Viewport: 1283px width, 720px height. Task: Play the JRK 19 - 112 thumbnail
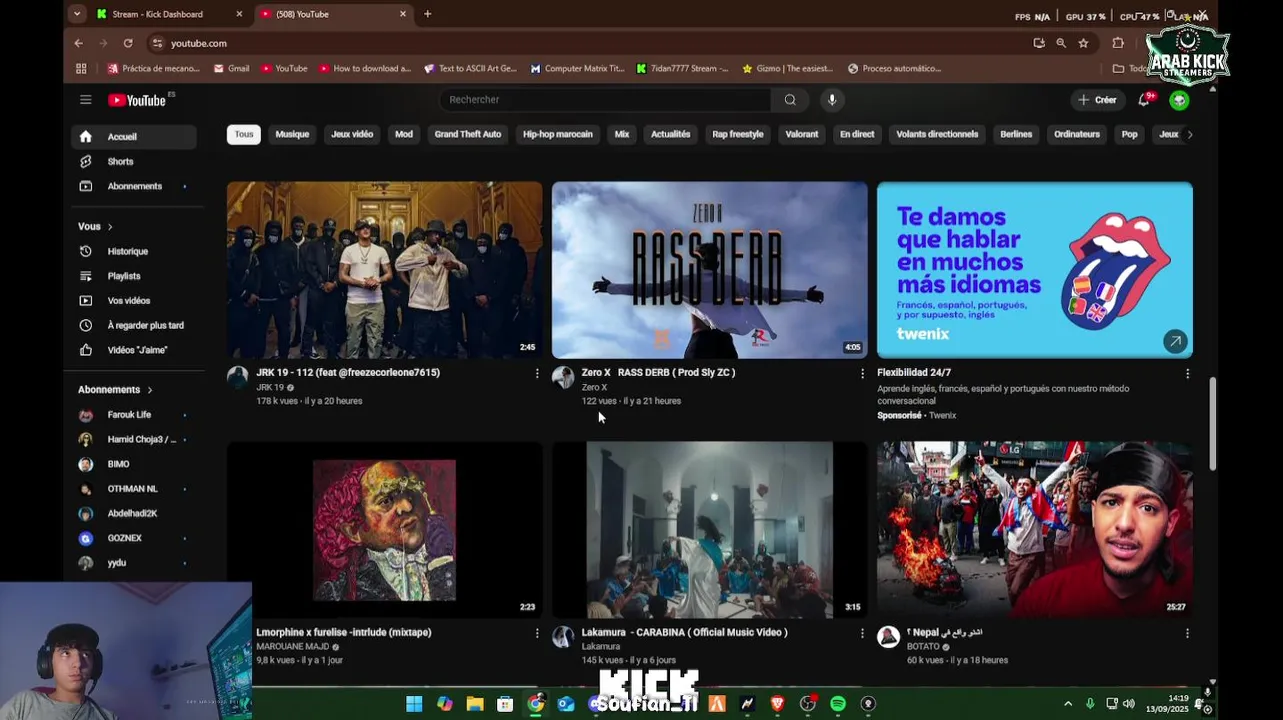(x=384, y=270)
